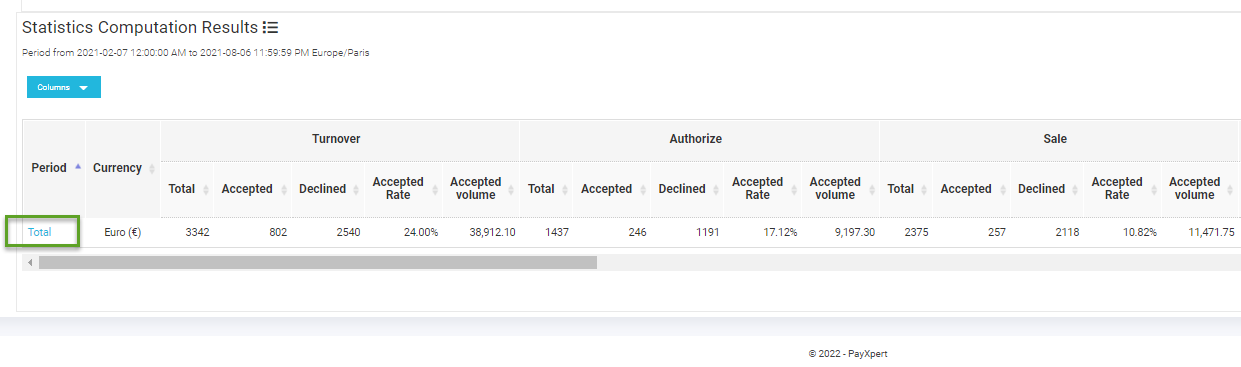This screenshot has height=367, width=1241.
Task: Click the Sale group column header
Action: (1055, 139)
